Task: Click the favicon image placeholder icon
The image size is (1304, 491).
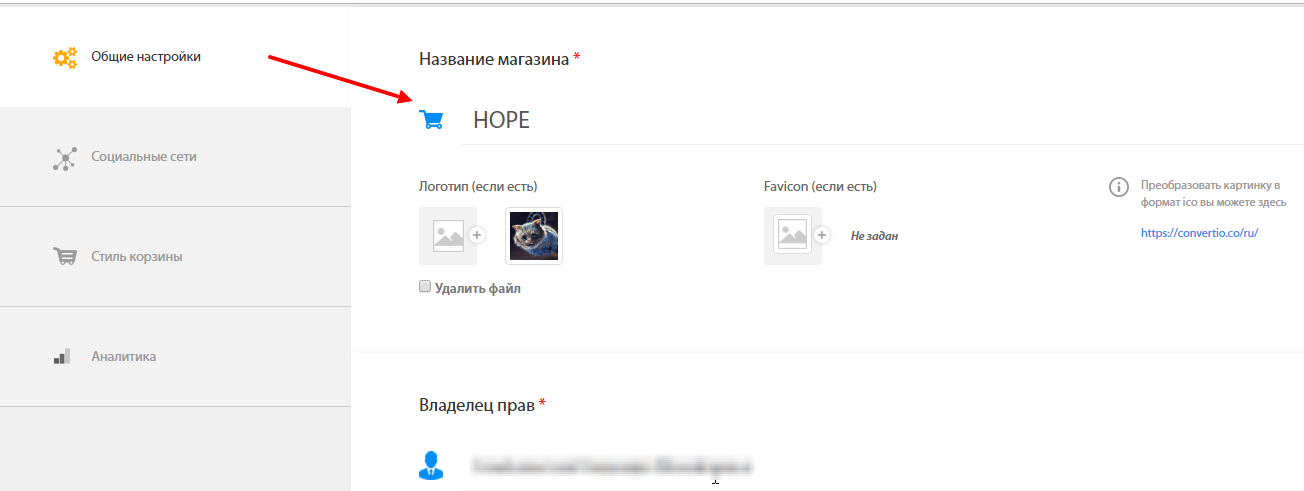Action: coord(793,236)
